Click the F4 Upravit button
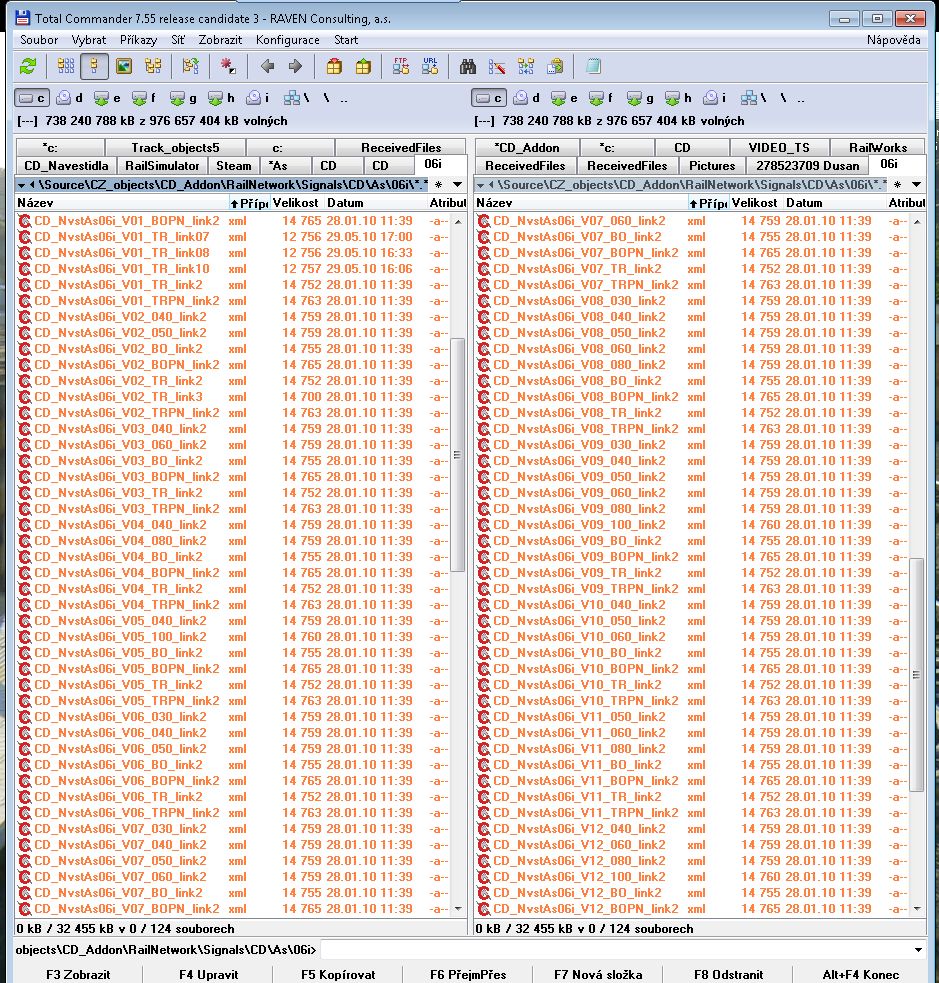Screen dimensions: 939x983 click(208, 975)
